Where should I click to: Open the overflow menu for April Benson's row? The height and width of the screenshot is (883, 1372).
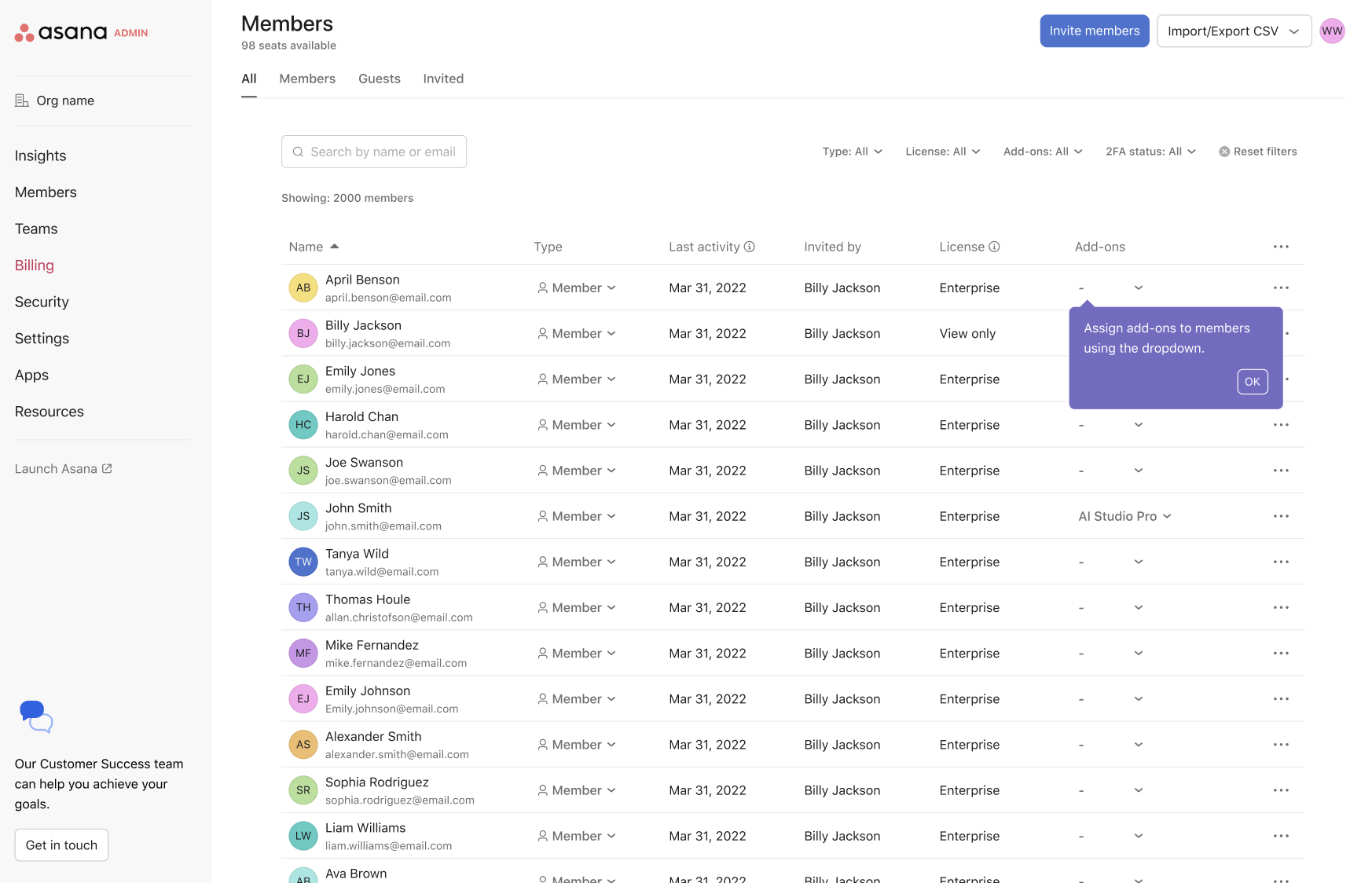tap(1281, 288)
